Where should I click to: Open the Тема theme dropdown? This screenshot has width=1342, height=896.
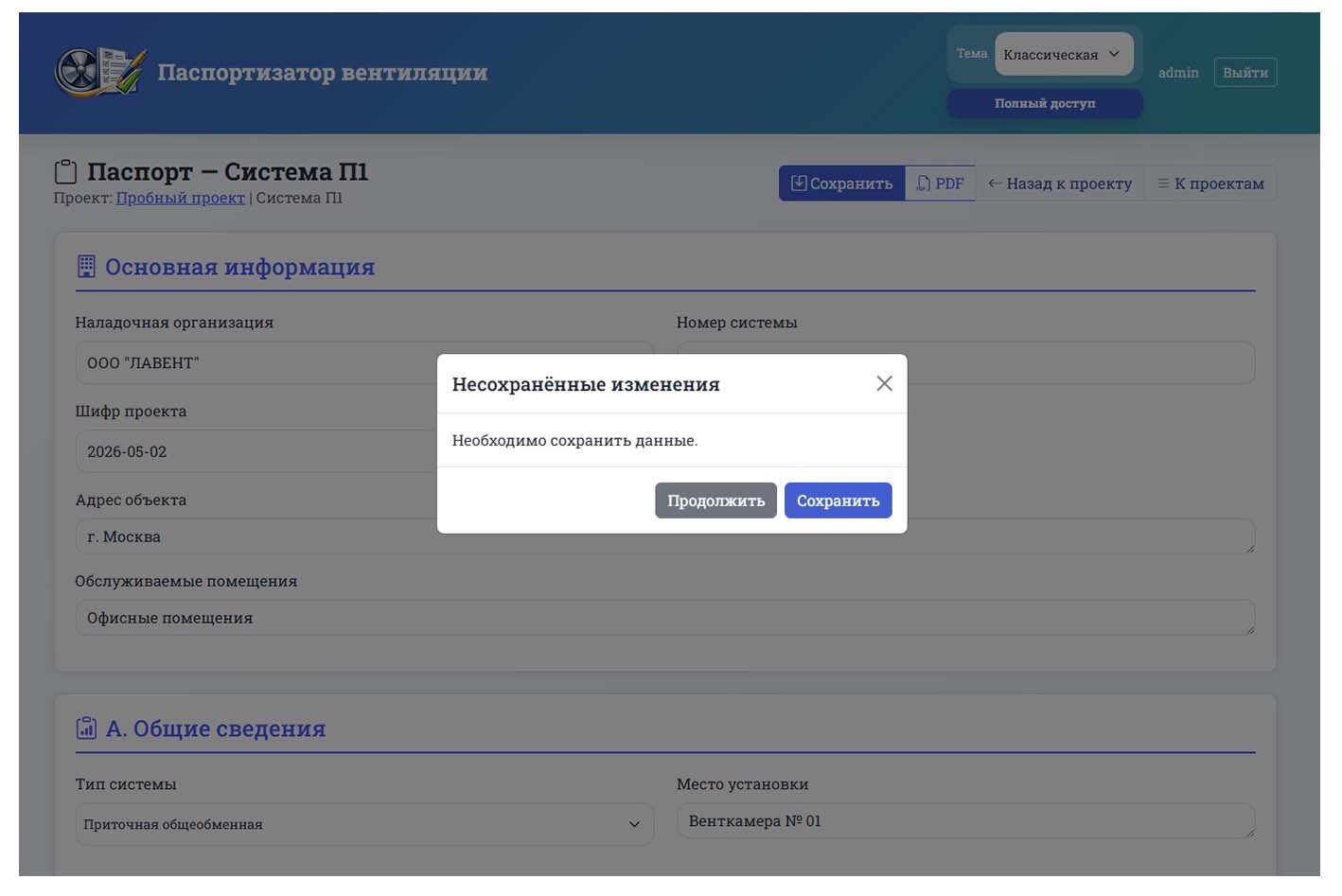pyautogui.click(x=1064, y=54)
